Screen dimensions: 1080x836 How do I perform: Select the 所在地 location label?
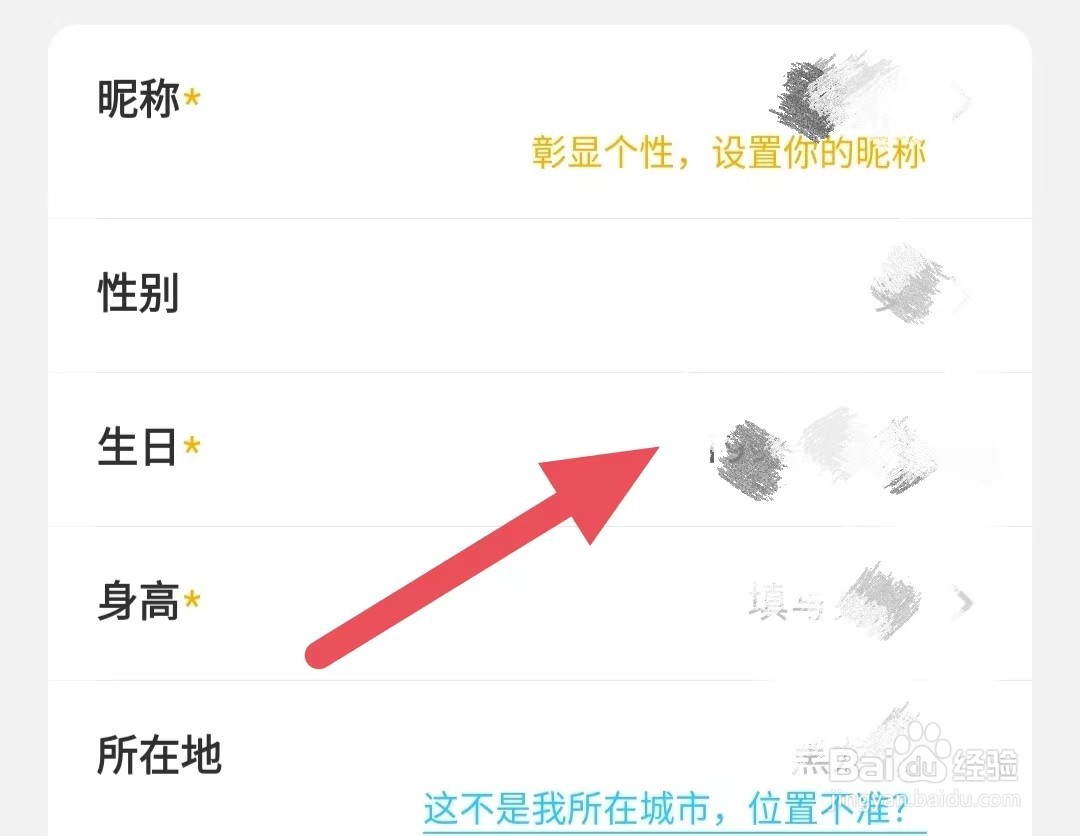click(159, 755)
